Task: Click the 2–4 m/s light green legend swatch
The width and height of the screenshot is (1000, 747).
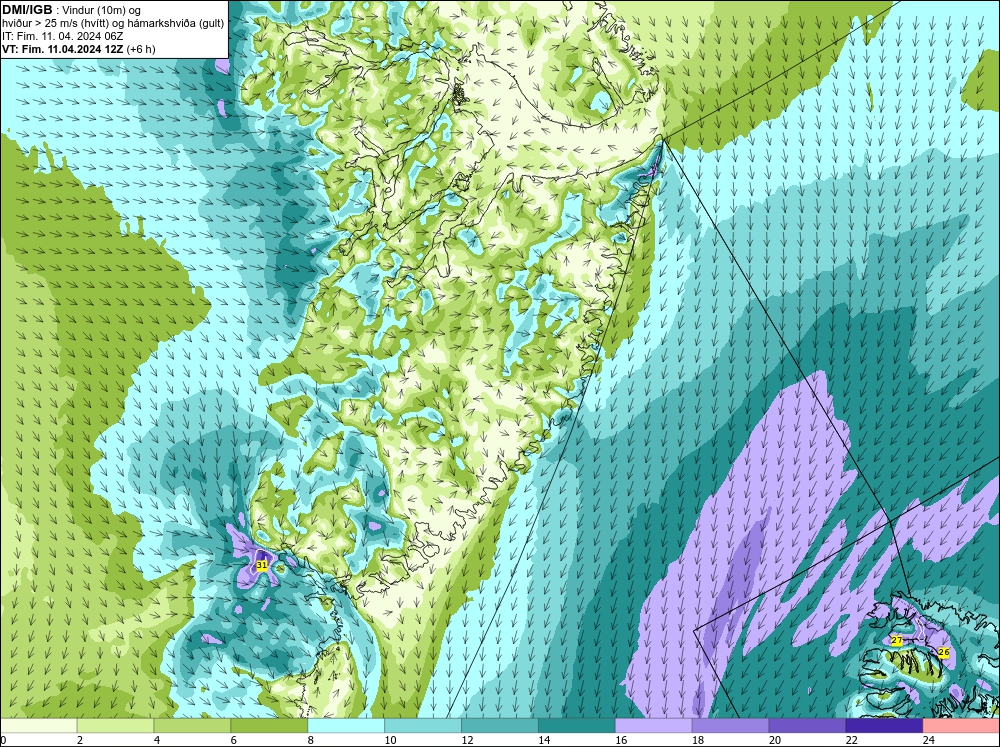Action: [x=115, y=726]
